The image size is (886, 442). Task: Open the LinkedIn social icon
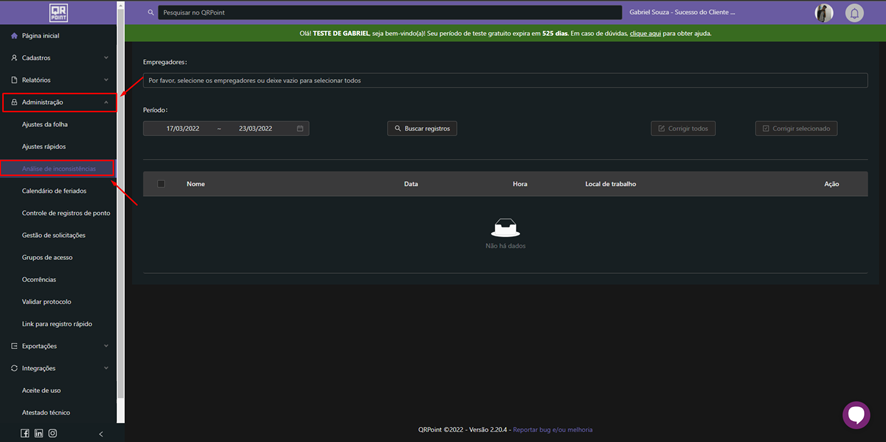[x=39, y=433]
